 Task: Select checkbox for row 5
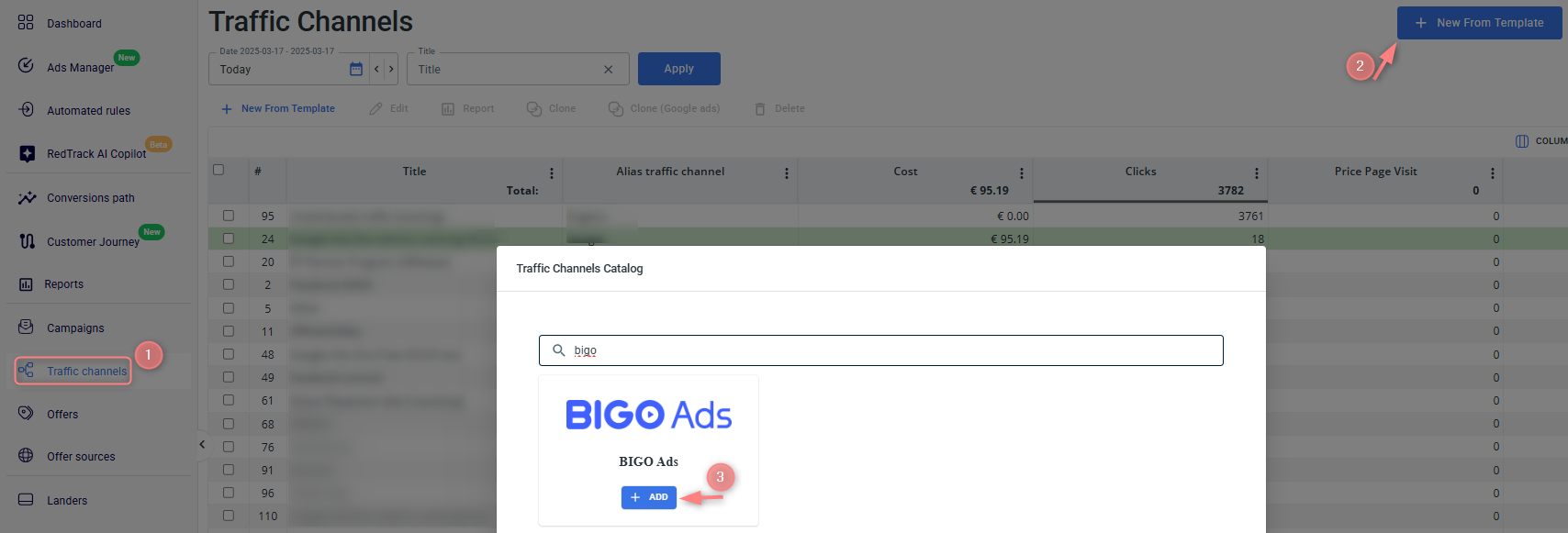229,308
